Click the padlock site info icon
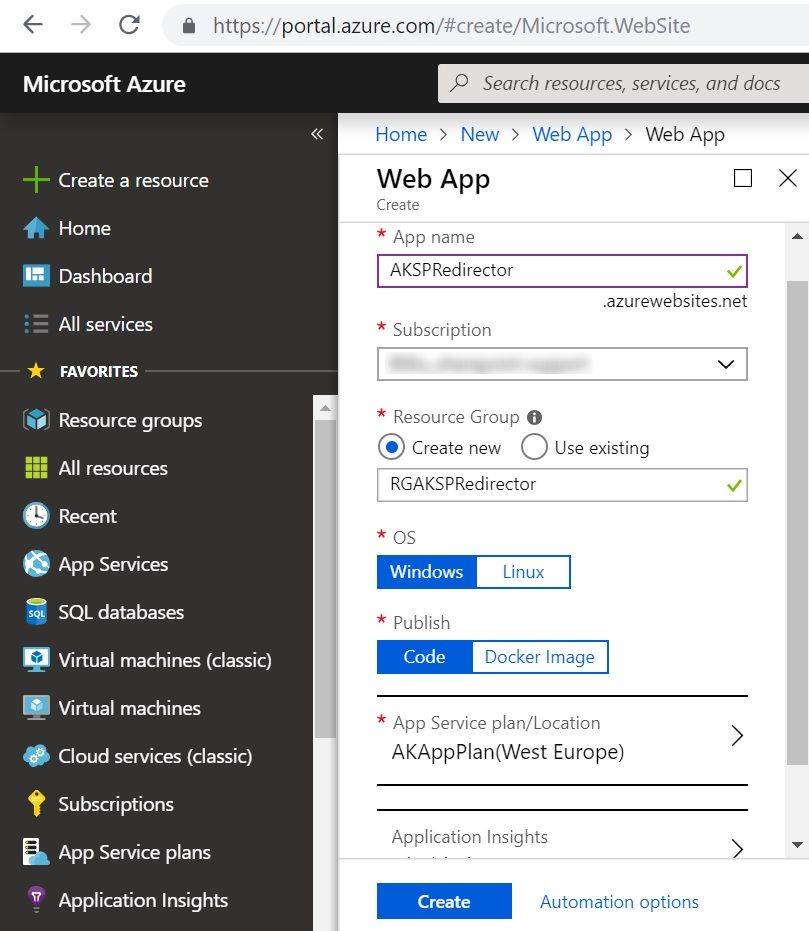Screen dimensions: 809x931 point(189,26)
